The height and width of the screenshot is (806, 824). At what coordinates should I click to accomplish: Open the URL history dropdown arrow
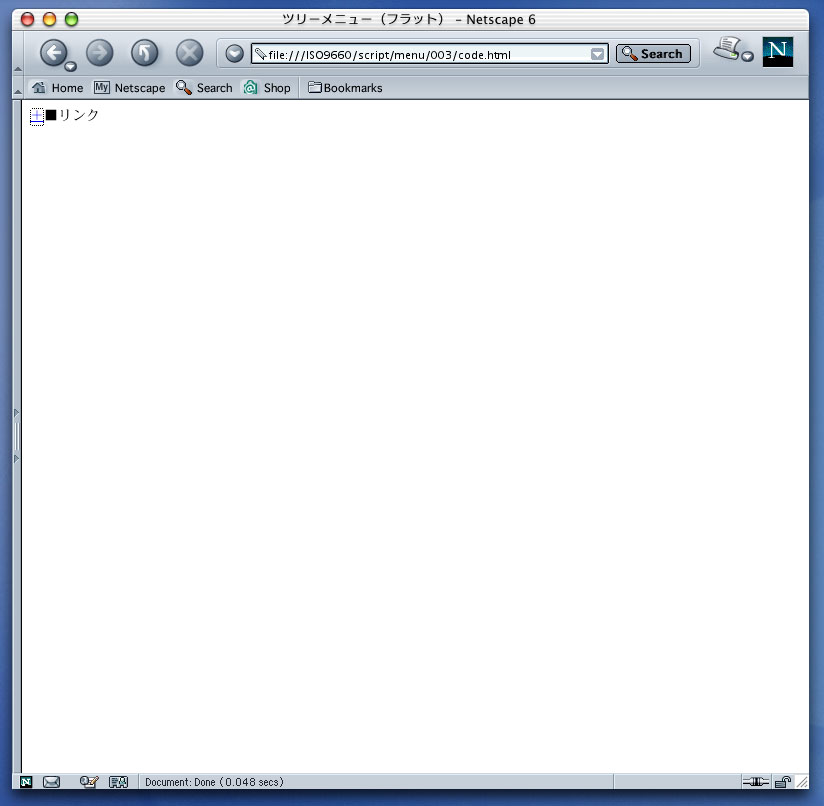[598, 54]
